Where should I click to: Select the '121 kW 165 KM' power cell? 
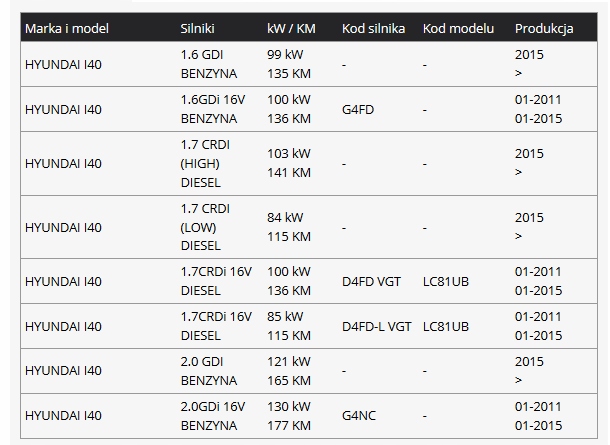click(x=290, y=371)
